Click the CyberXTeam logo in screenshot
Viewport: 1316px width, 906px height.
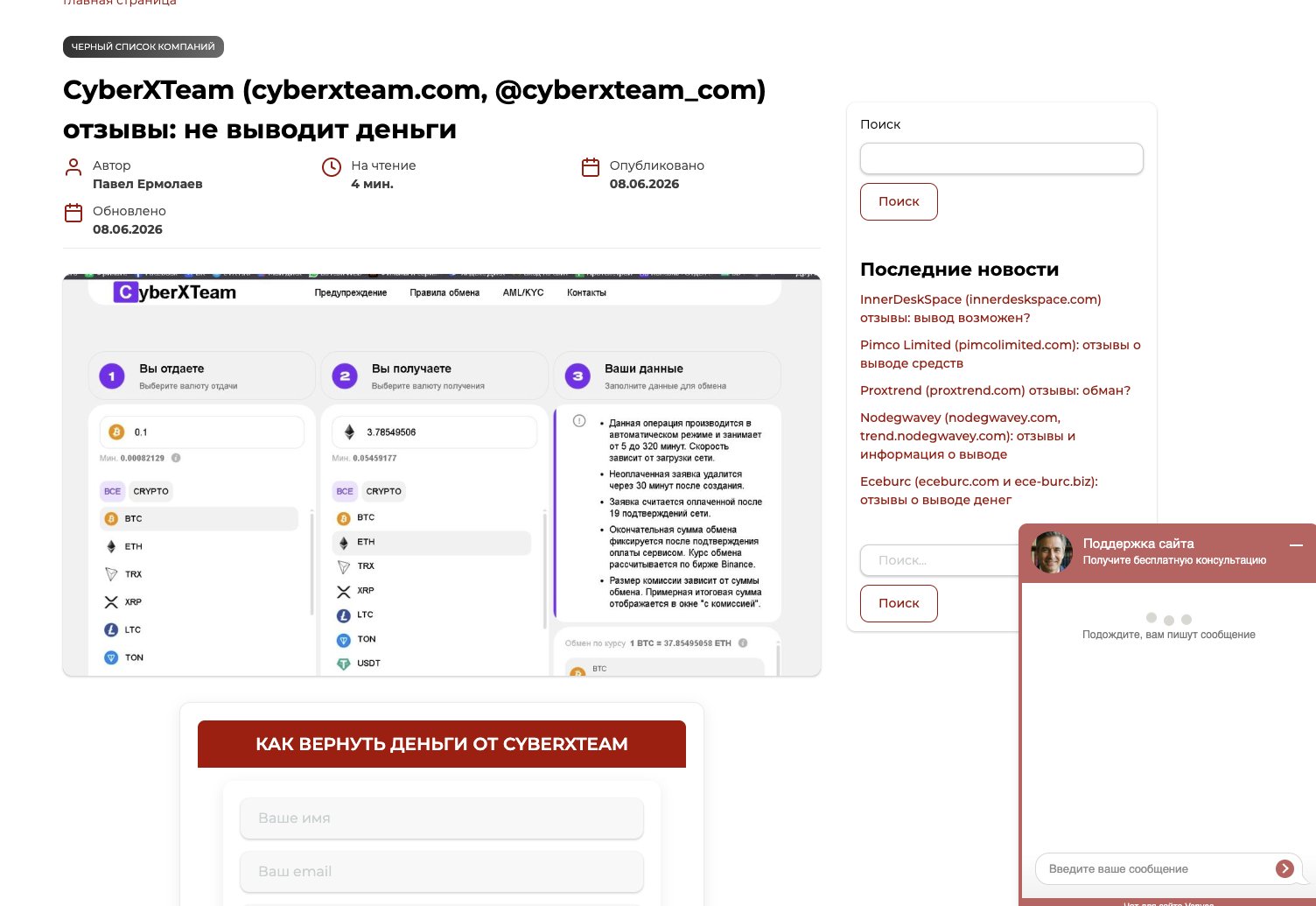tap(175, 292)
